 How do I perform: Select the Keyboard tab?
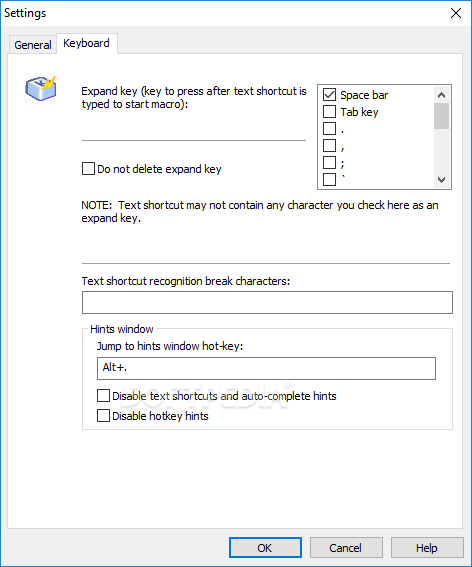pyautogui.click(x=86, y=43)
